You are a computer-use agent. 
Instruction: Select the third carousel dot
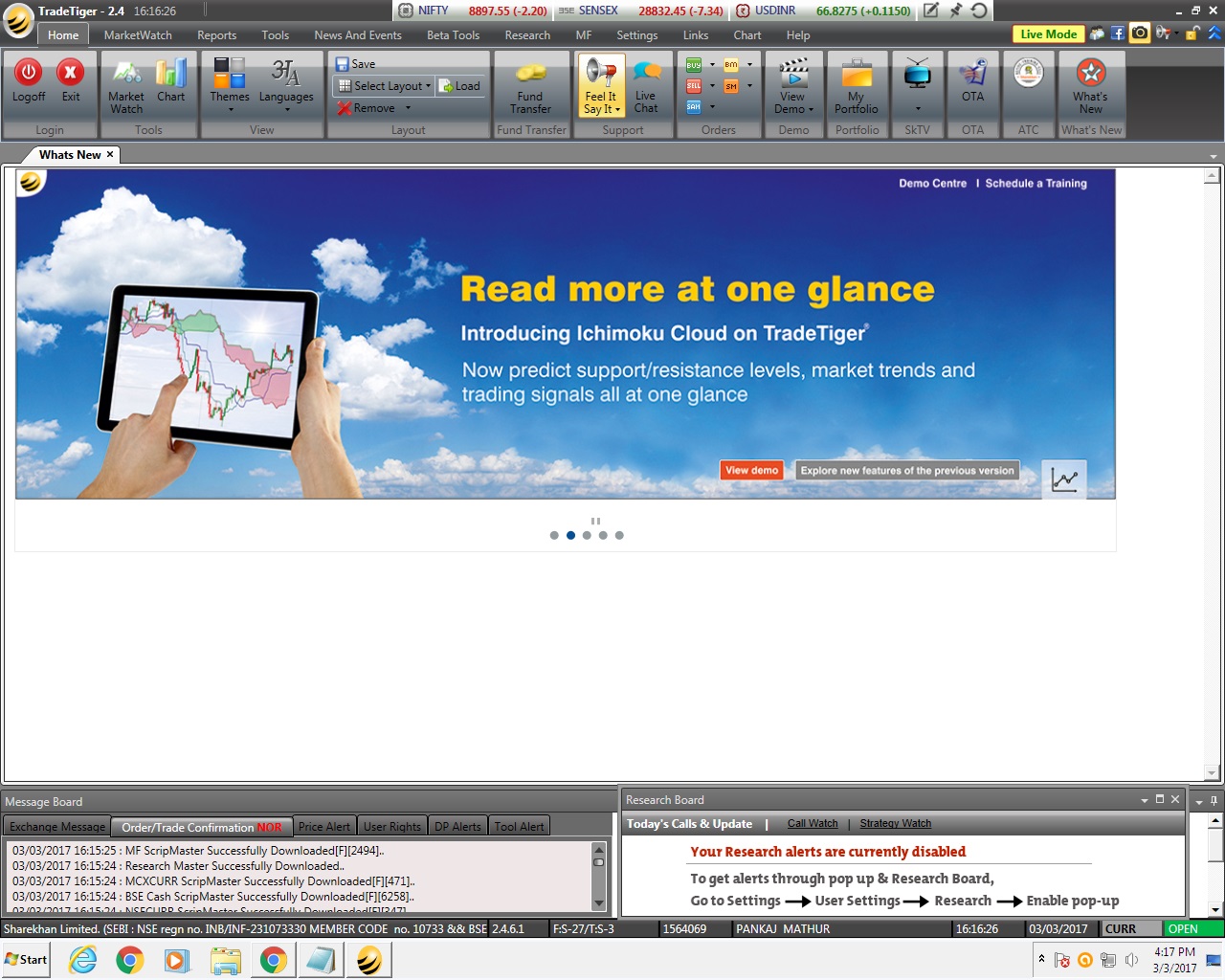click(x=587, y=536)
